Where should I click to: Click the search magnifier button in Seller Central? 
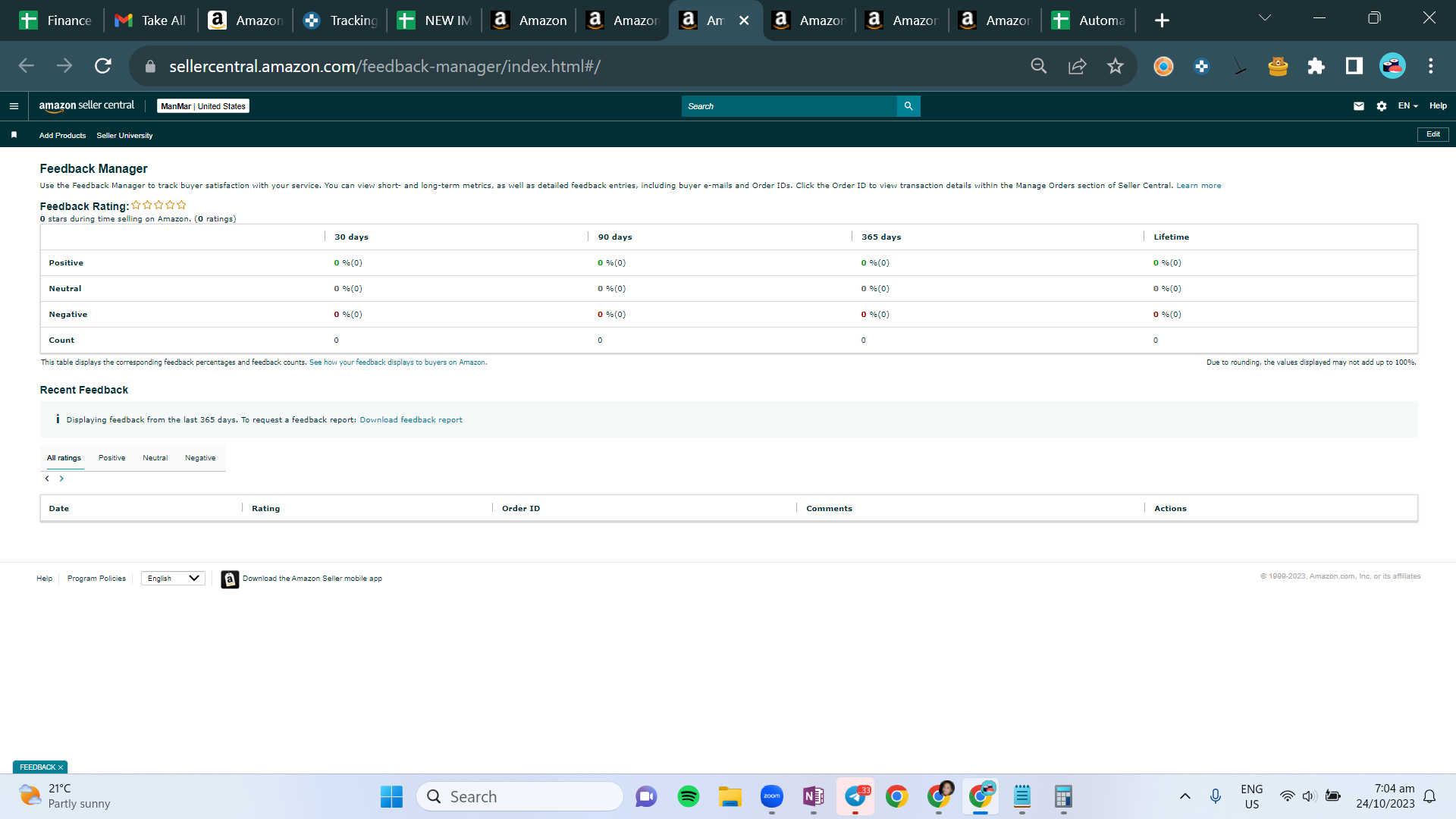click(x=908, y=106)
